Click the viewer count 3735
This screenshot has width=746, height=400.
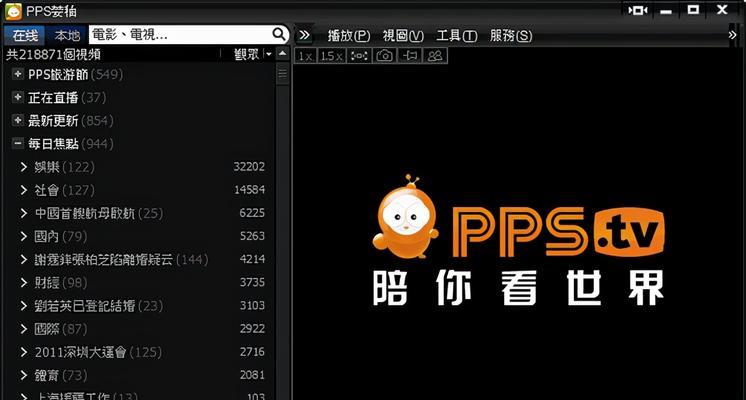point(252,282)
